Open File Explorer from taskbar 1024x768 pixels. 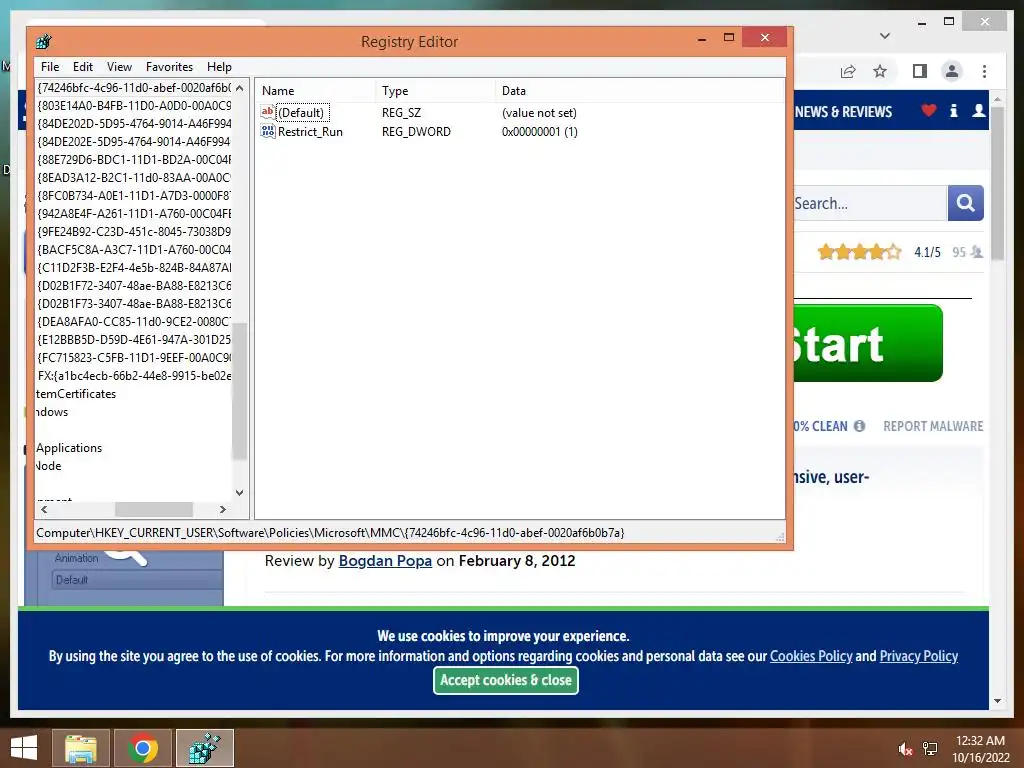pos(80,748)
